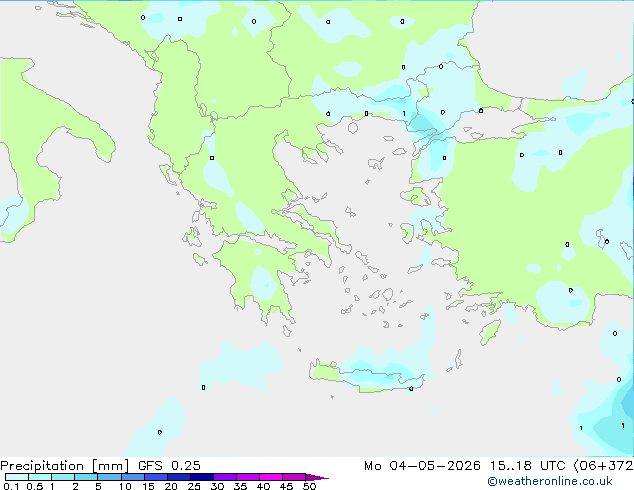Select the 2–5 mm legend color box

click(x=86, y=477)
